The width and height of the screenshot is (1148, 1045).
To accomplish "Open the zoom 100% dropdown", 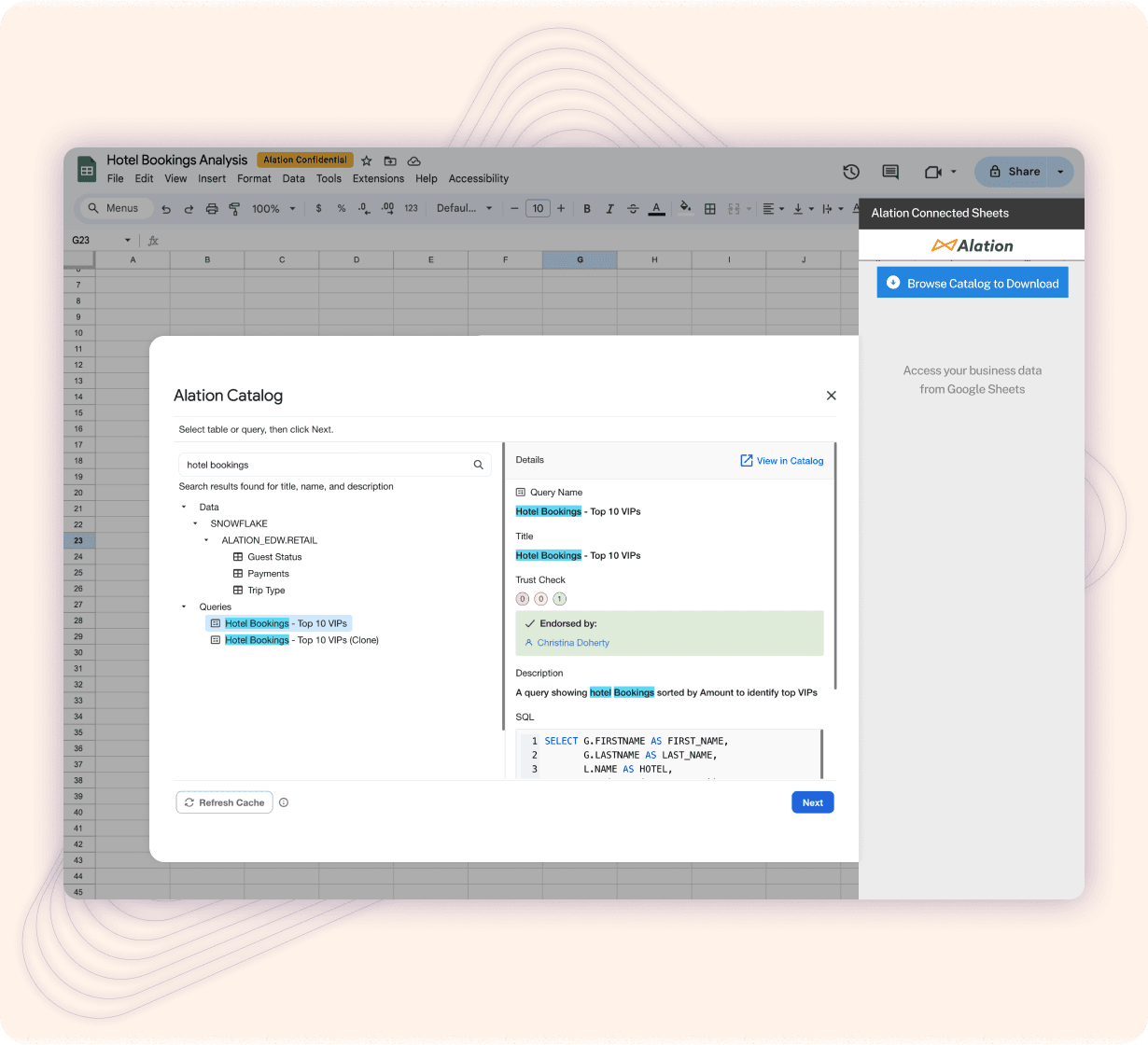I will point(273,209).
